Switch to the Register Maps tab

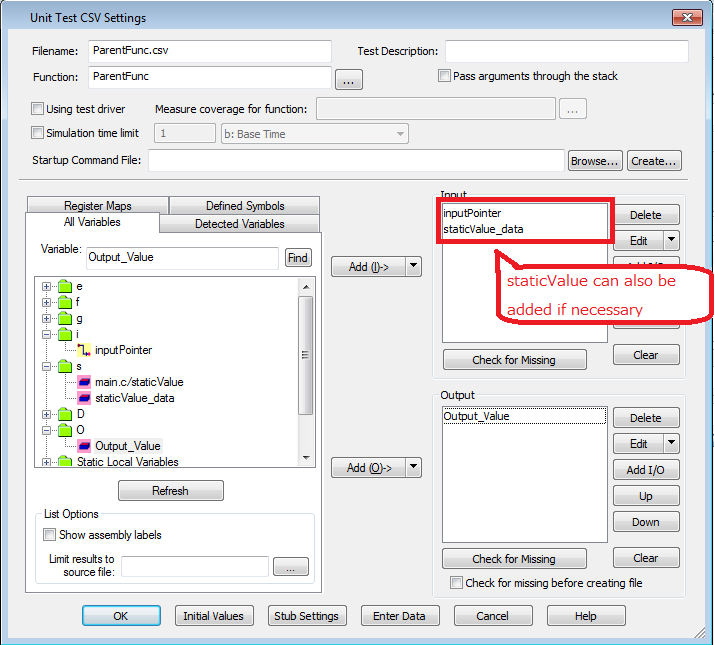pyautogui.click(x=97, y=206)
